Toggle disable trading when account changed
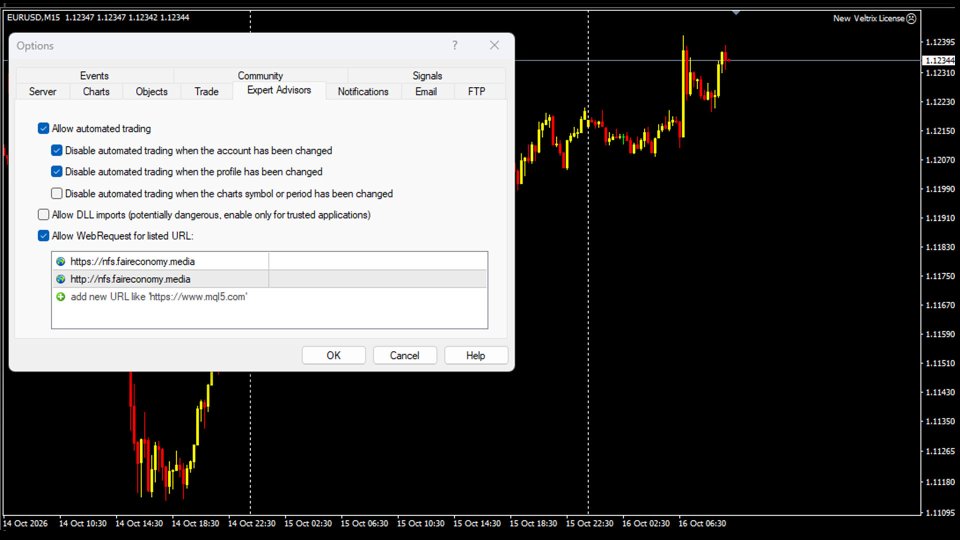960x540 pixels. coord(57,151)
